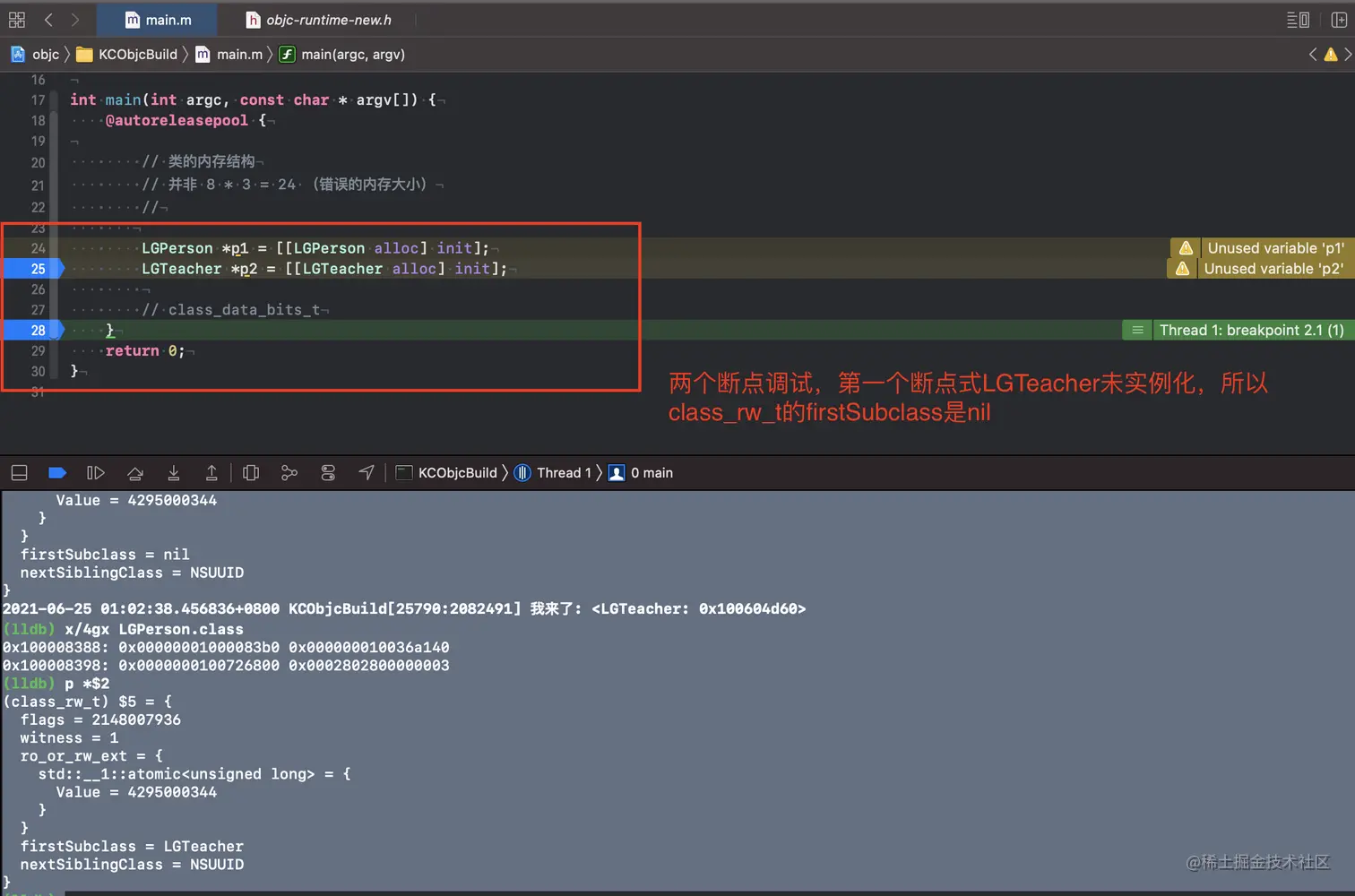Open environment overrides
Screen dimensions: 1355x896
328,472
